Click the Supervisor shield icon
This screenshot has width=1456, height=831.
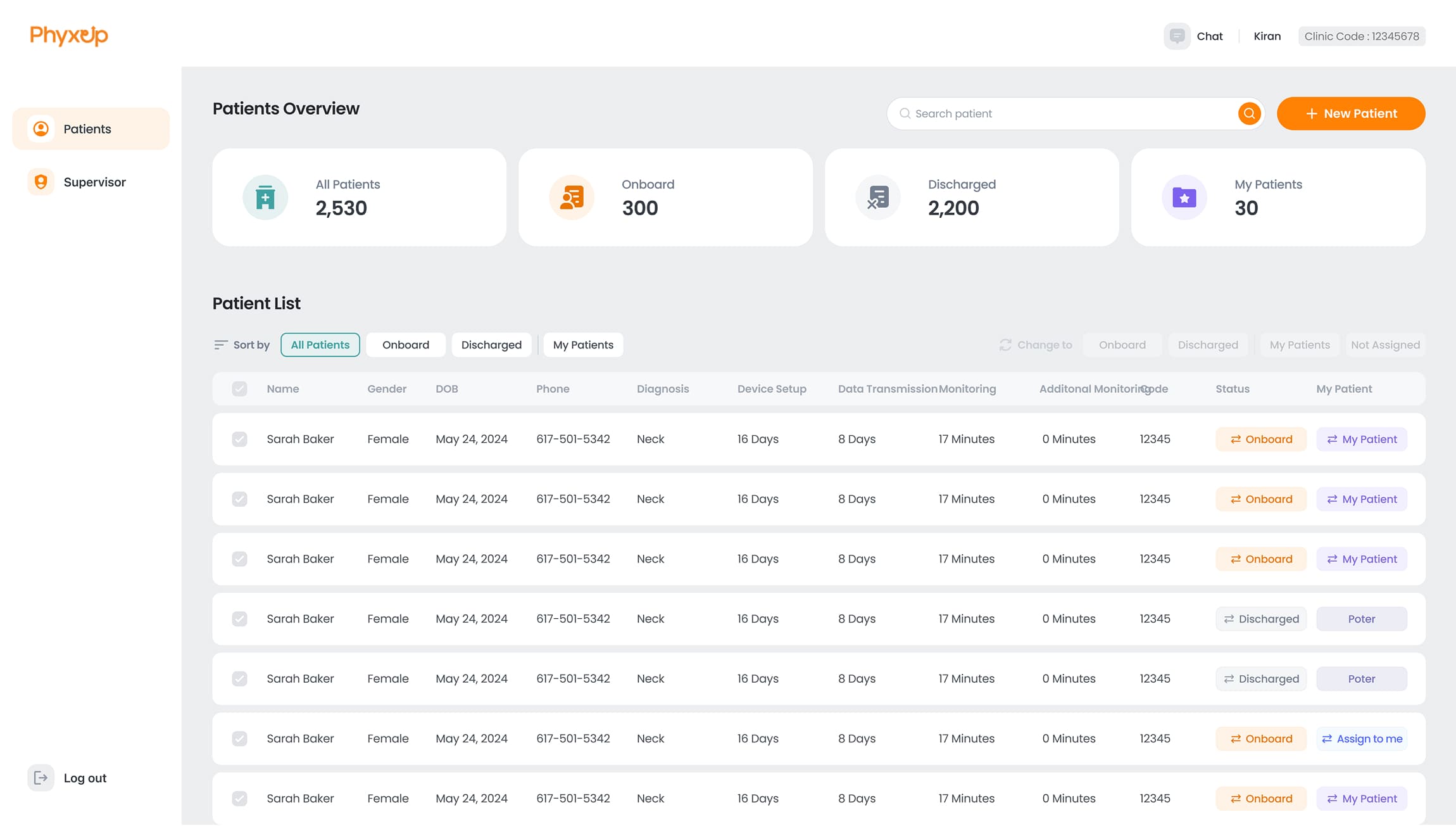41,182
